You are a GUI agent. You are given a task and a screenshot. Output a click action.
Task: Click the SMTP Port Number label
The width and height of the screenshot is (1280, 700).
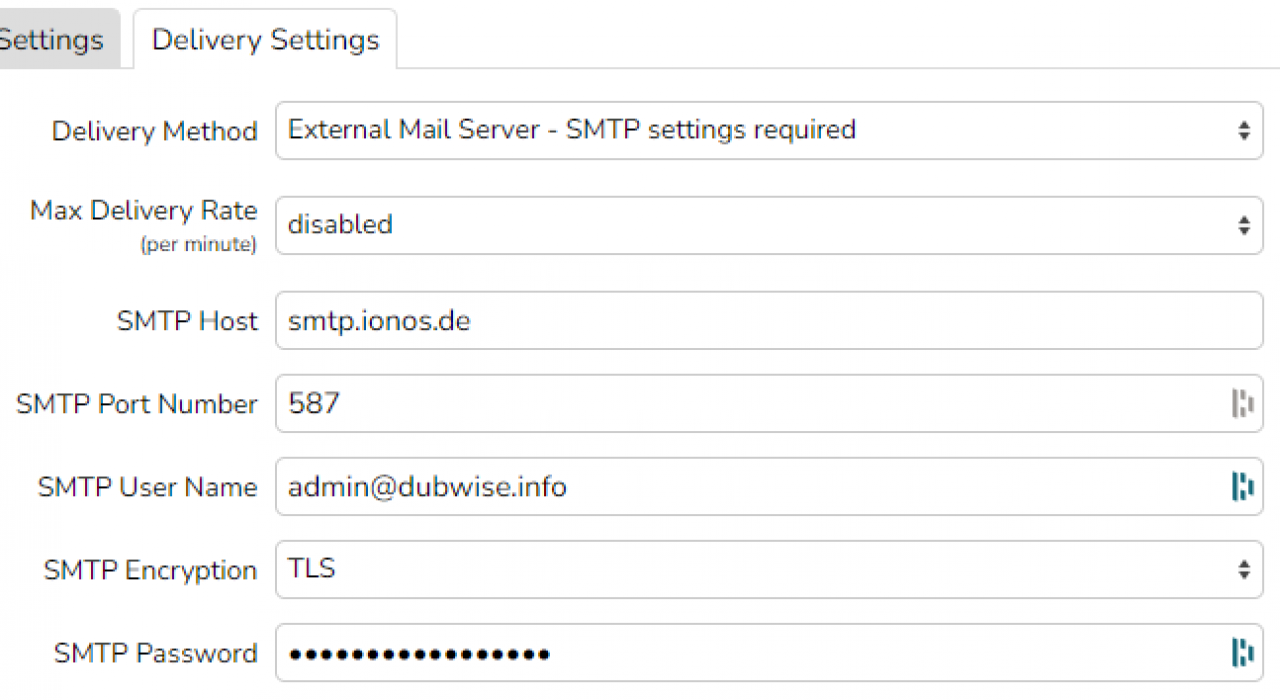[137, 404]
